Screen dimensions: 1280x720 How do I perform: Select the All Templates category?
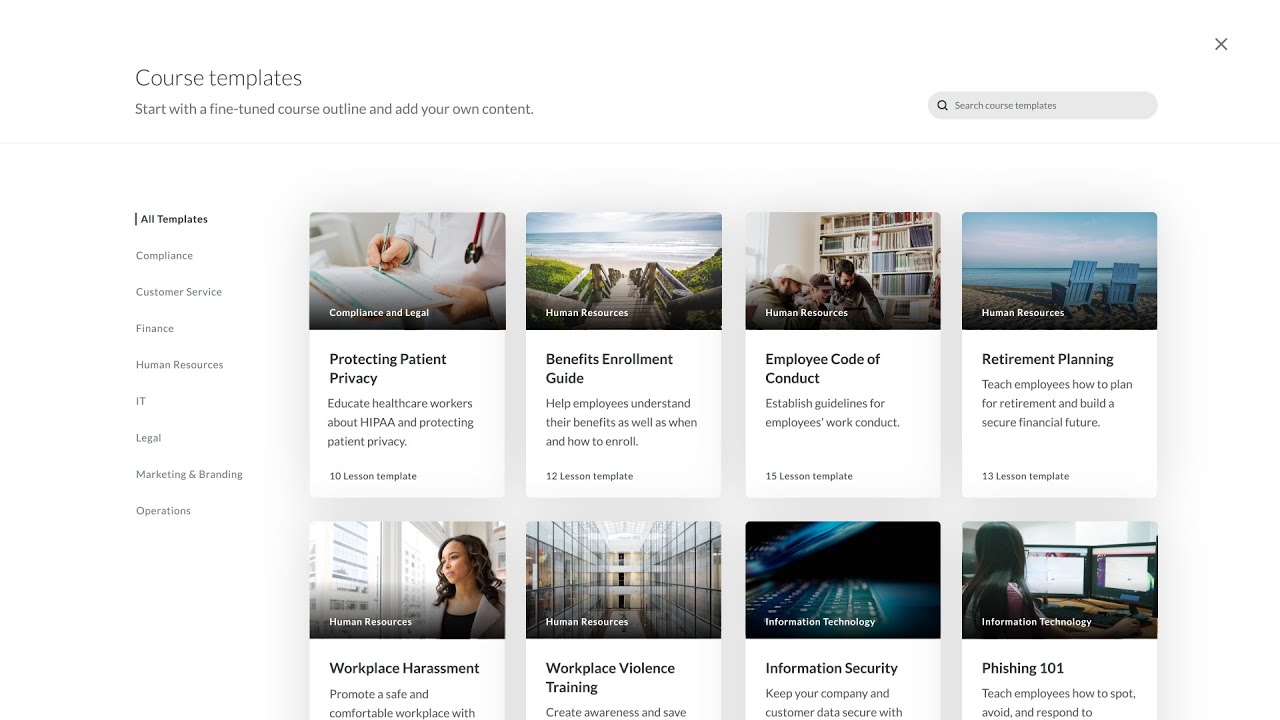click(174, 219)
